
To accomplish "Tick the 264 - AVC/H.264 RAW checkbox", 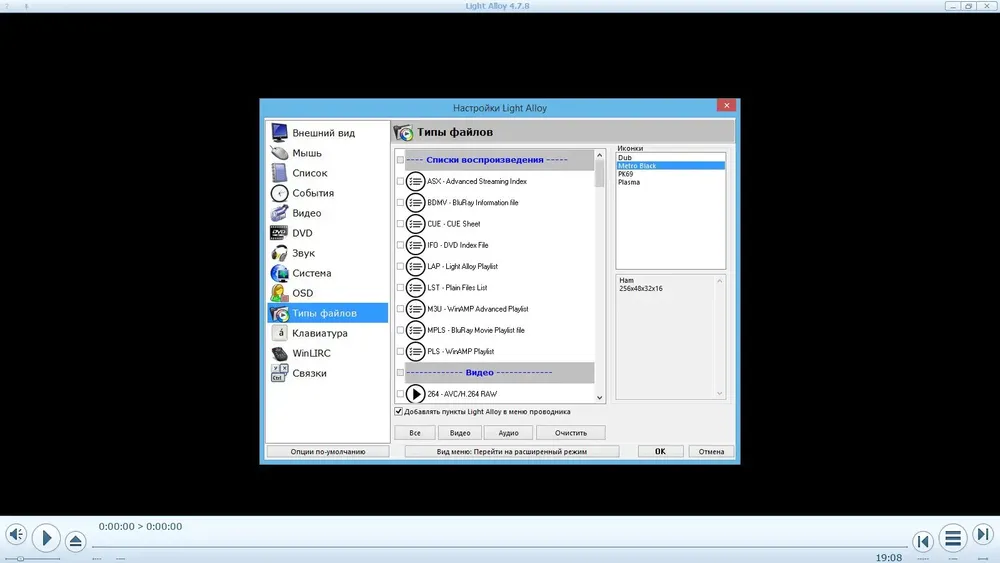I will (x=400, y=394).
